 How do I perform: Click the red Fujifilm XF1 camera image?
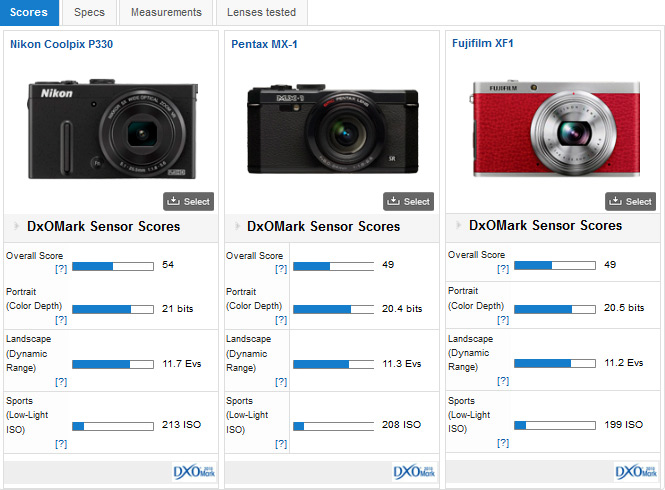pyautogui.click(x=556, y=128)
